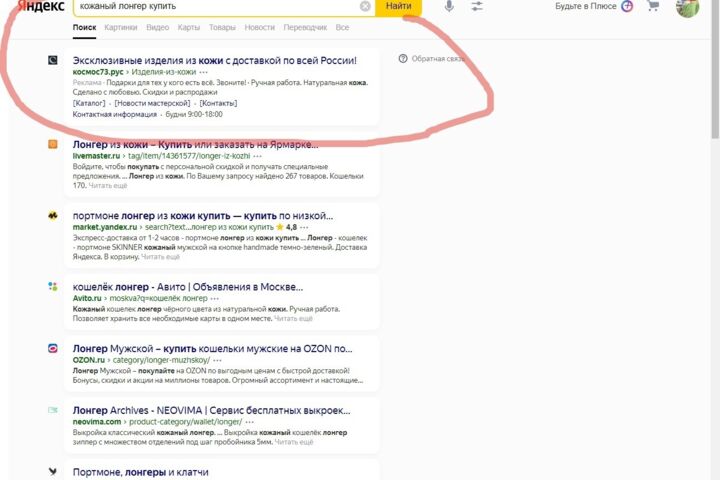Open the [Контакты] sitelink

[218, 103]
